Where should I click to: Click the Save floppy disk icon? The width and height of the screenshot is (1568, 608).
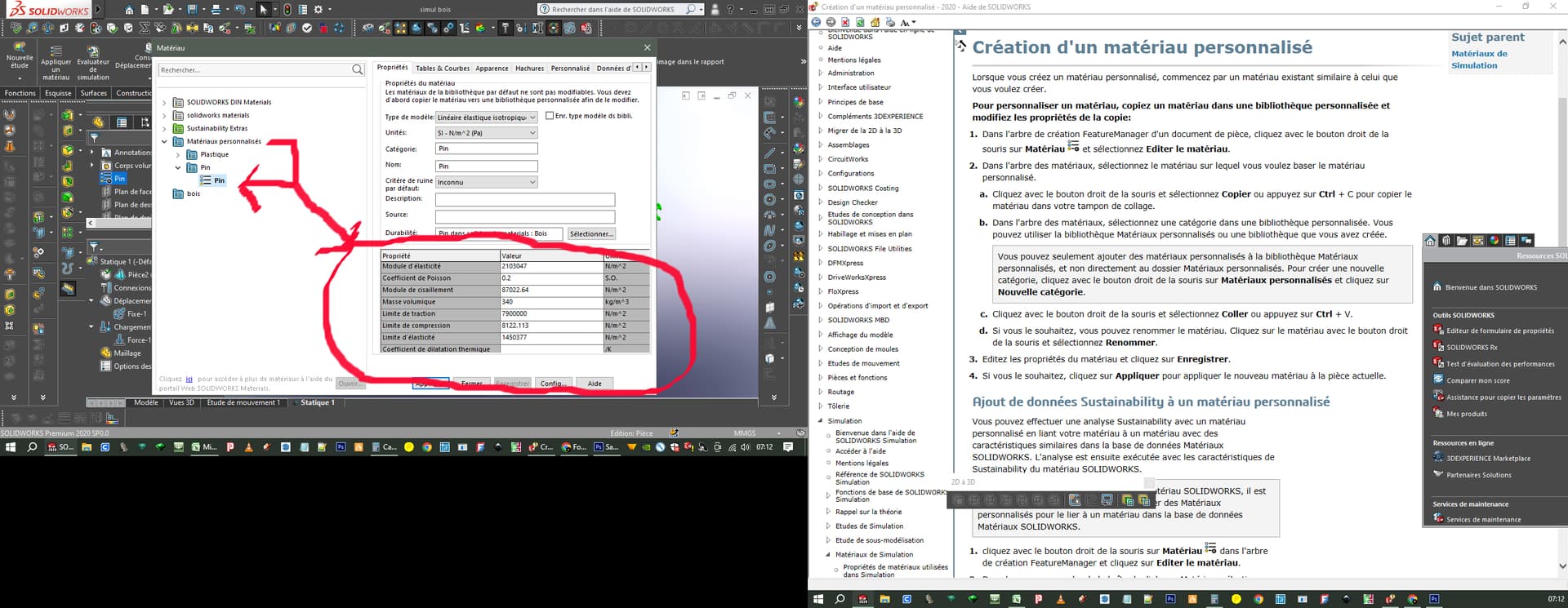(192, 10)
